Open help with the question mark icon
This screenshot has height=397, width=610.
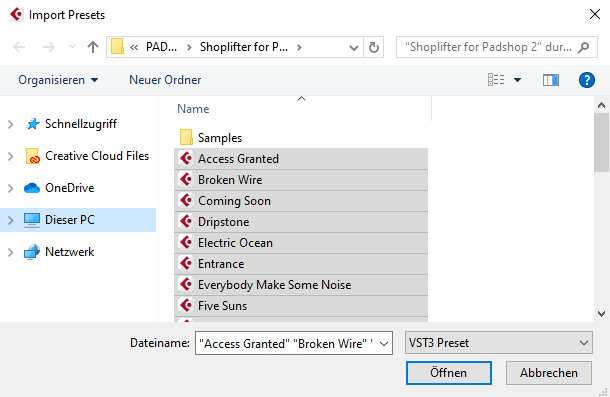coord(586,80)
